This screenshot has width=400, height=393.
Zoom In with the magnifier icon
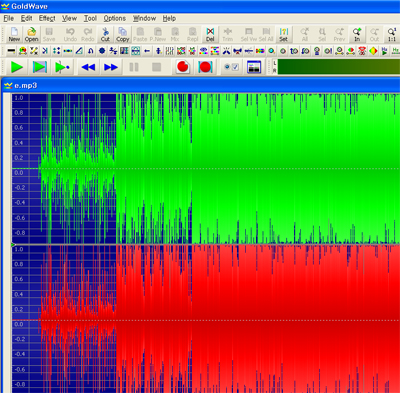point(357,34)
